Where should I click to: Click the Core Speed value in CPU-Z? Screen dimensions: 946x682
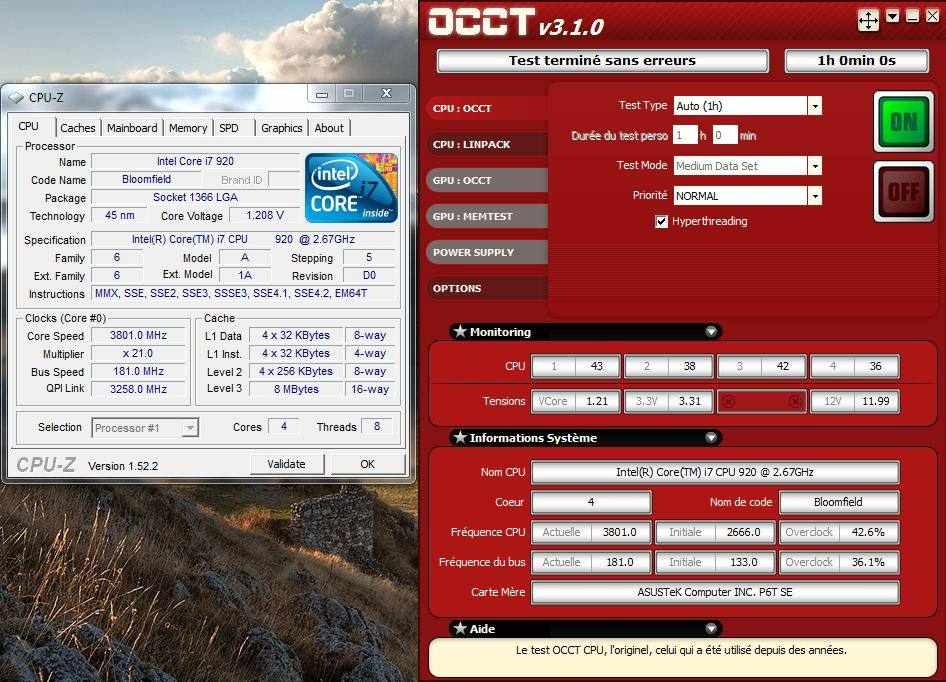138,336
